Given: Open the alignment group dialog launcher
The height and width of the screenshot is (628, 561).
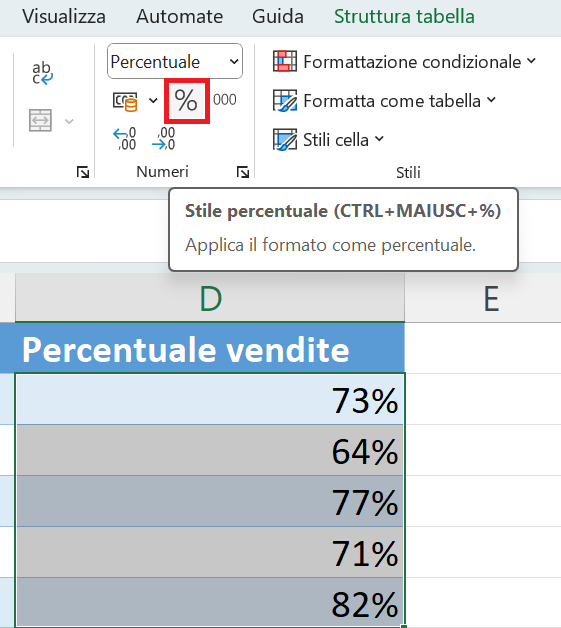Looking at the screenshot, I should 83,172.
